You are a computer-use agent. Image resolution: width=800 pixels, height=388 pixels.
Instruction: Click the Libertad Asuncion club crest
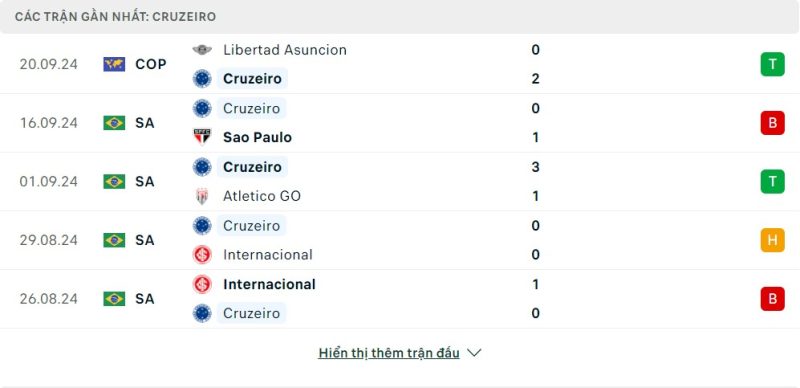coord(202,50)
